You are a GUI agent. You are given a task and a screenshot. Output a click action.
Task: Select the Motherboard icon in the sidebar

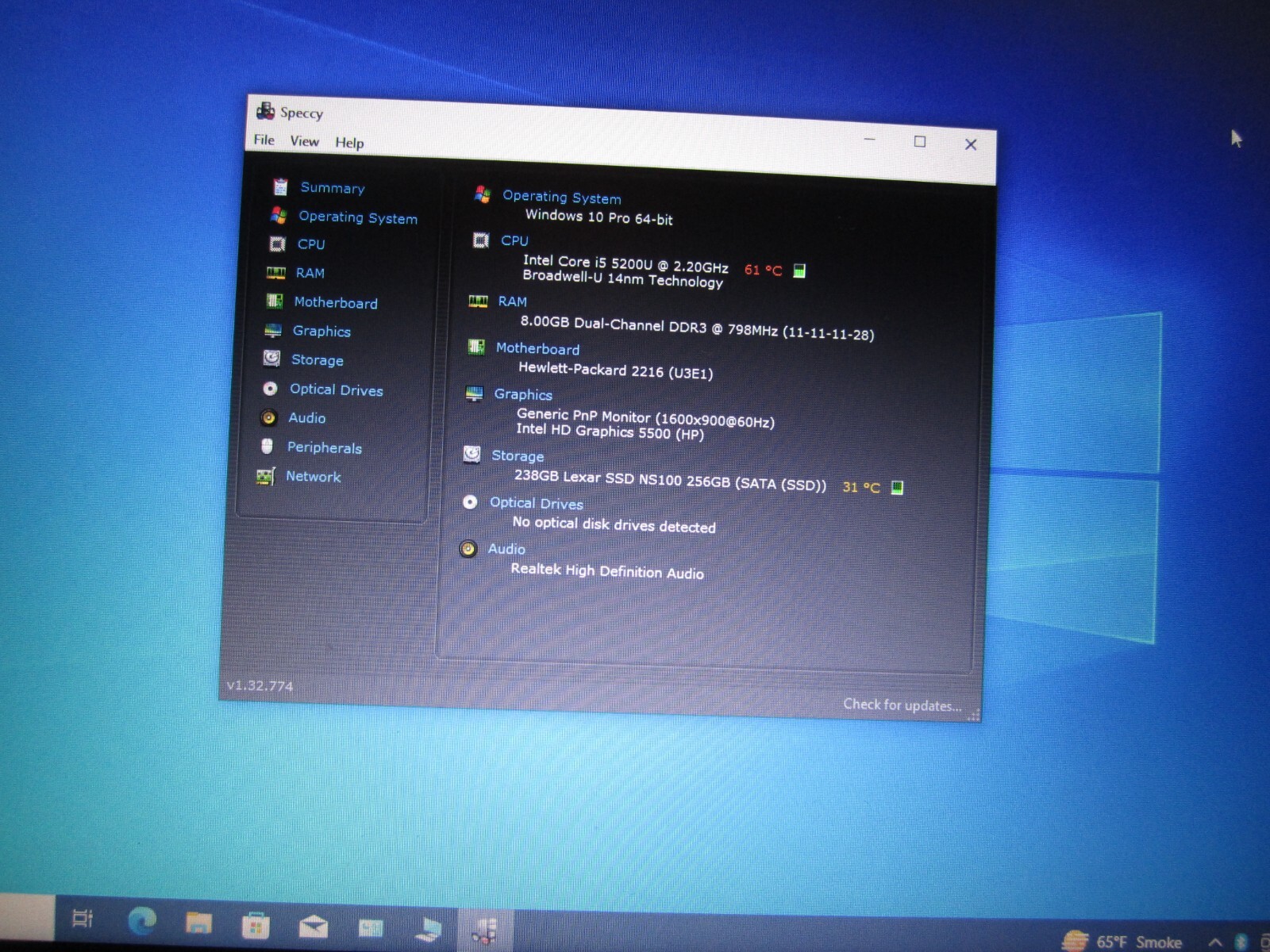pyautogui.click(x=275, y=301)
